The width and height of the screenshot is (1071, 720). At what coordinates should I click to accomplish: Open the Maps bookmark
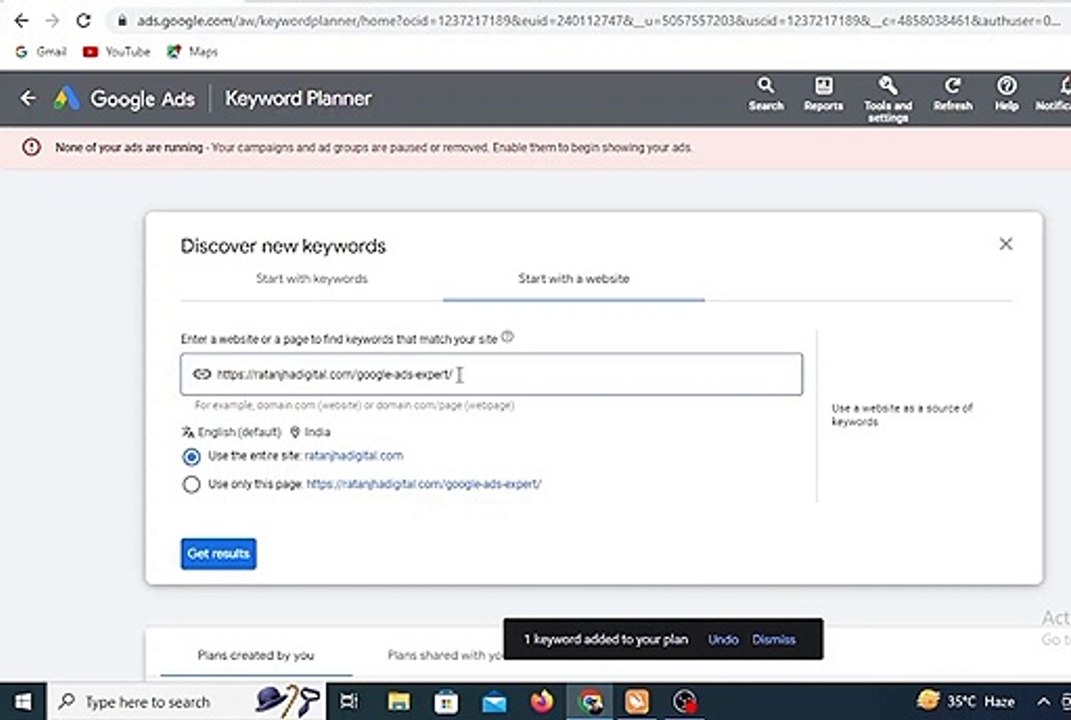pyautogui.click(x=193, y=51)
